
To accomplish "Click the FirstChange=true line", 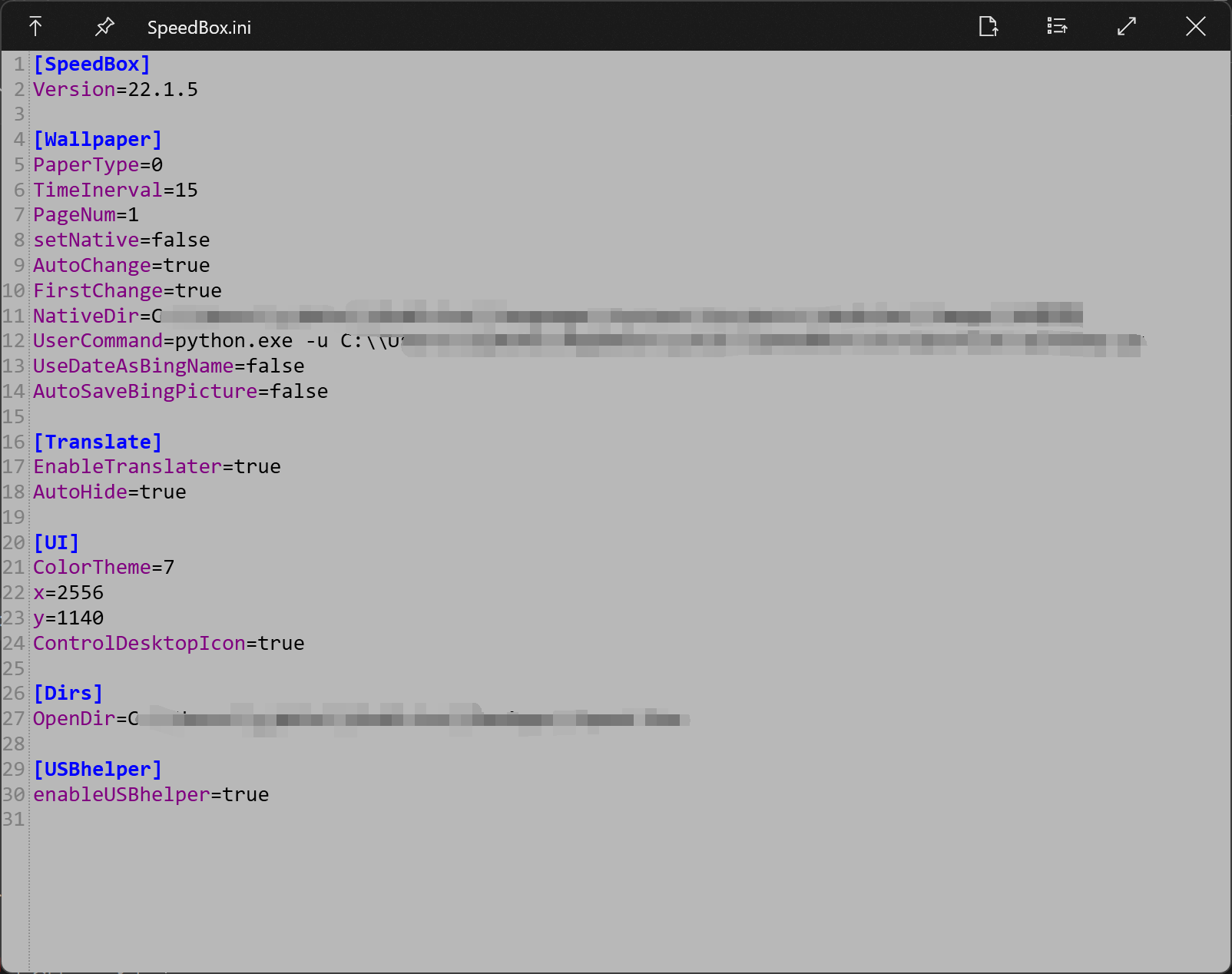I will (128, 291).
